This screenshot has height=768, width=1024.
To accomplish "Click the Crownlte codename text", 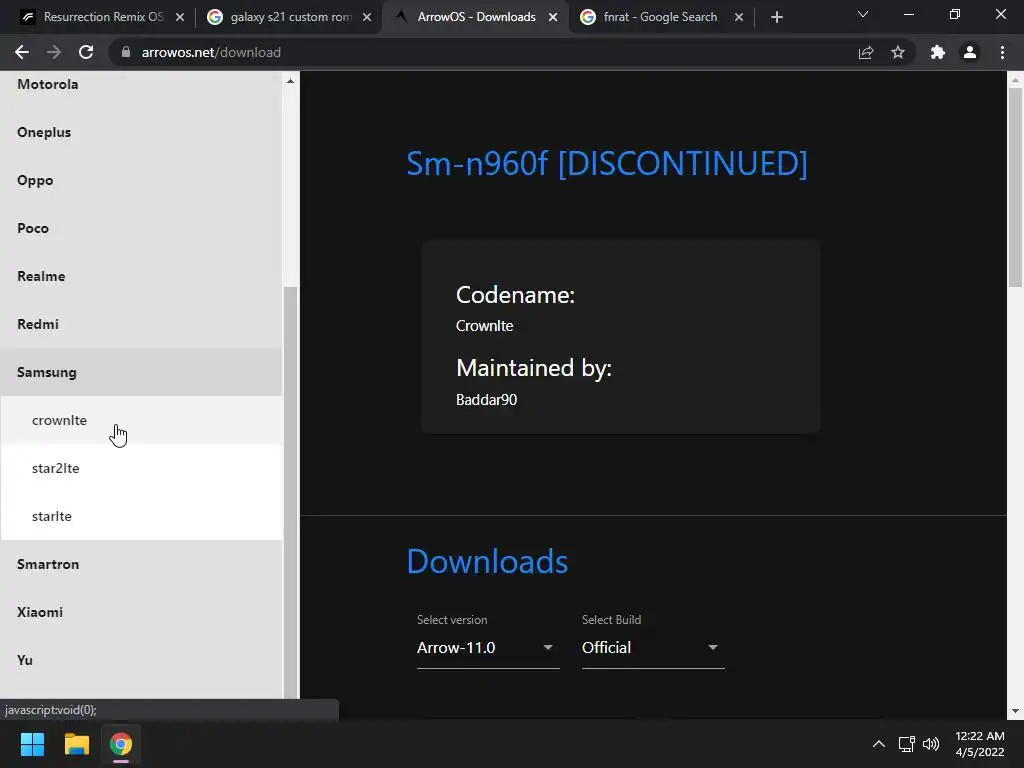I will pyautogui.click(x=485, y=326).
